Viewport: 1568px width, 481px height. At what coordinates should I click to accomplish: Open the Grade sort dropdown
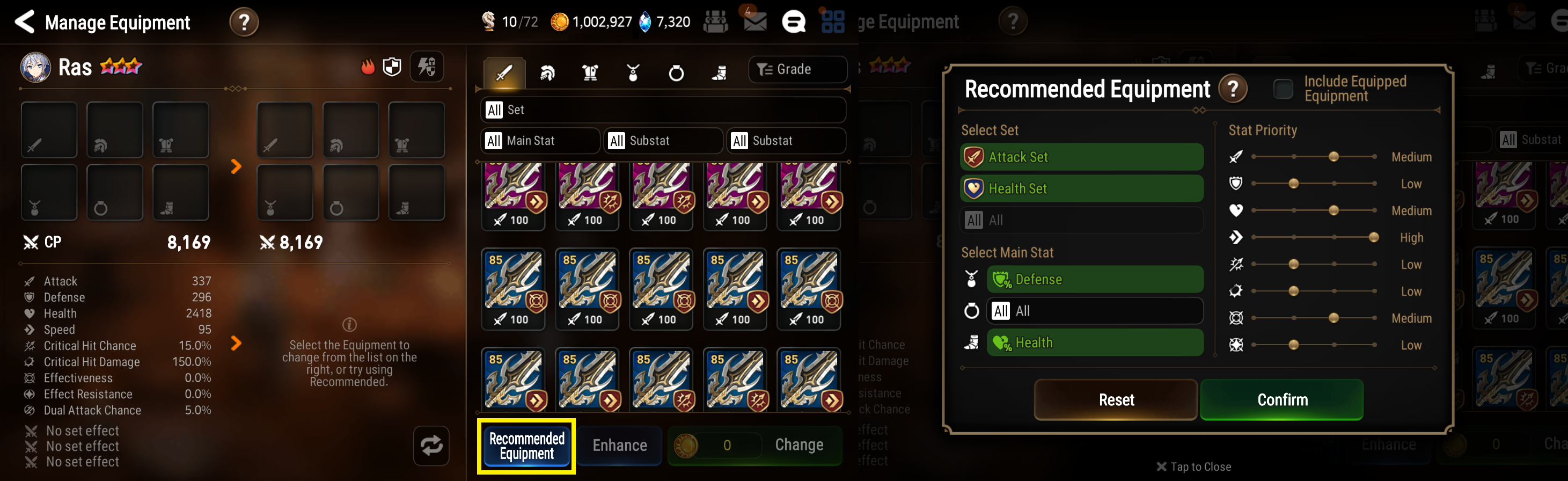click(797, 69)
